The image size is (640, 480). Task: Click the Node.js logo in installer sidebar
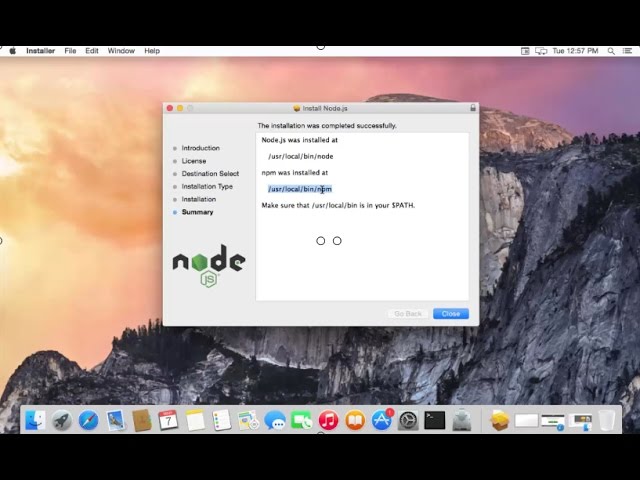tap(209, 266)
